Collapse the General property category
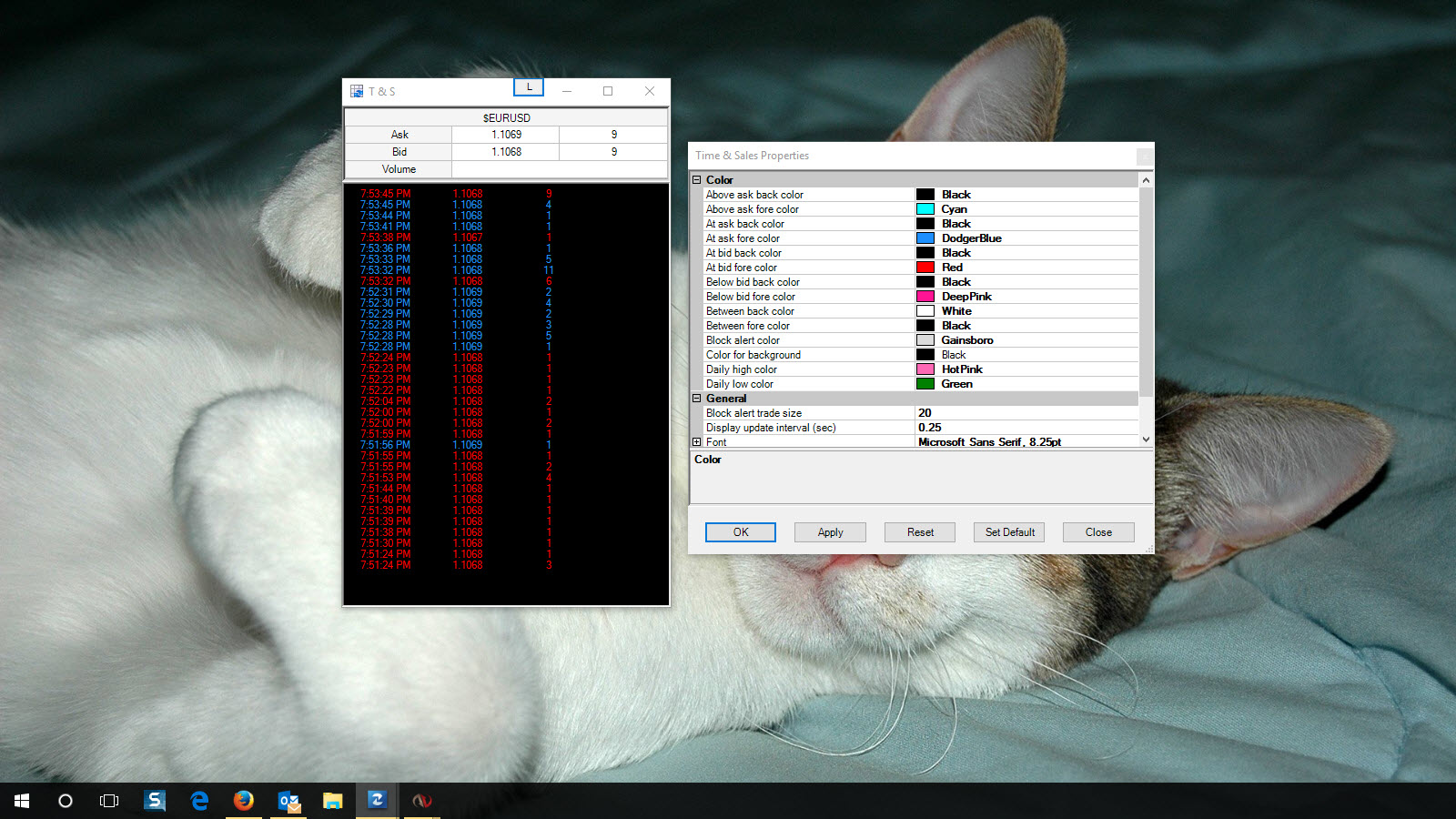The width and height of the screenshot is (1456, 819). 697,399
